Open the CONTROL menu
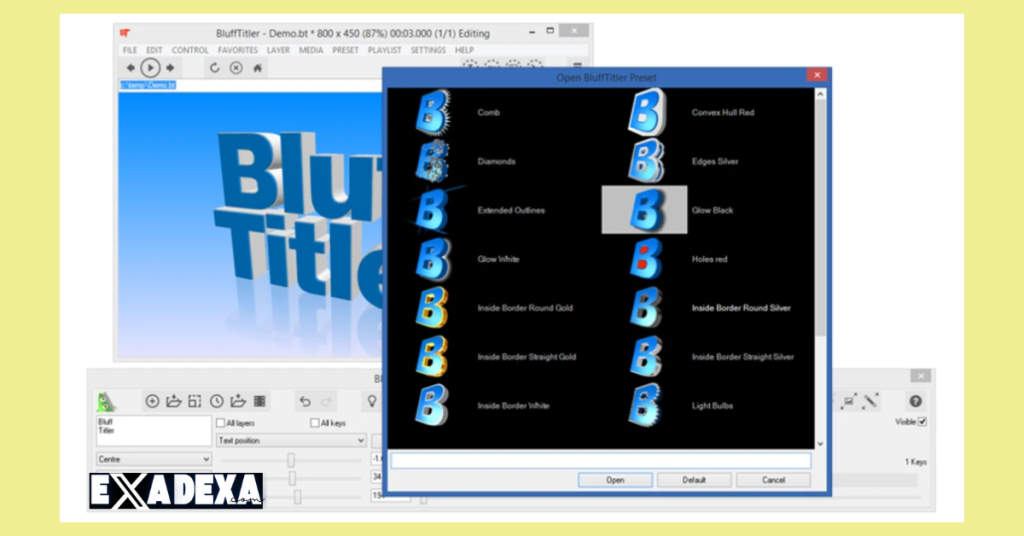Image resolution: width=1024 pixels, height=536 pixels. [190, 50]
